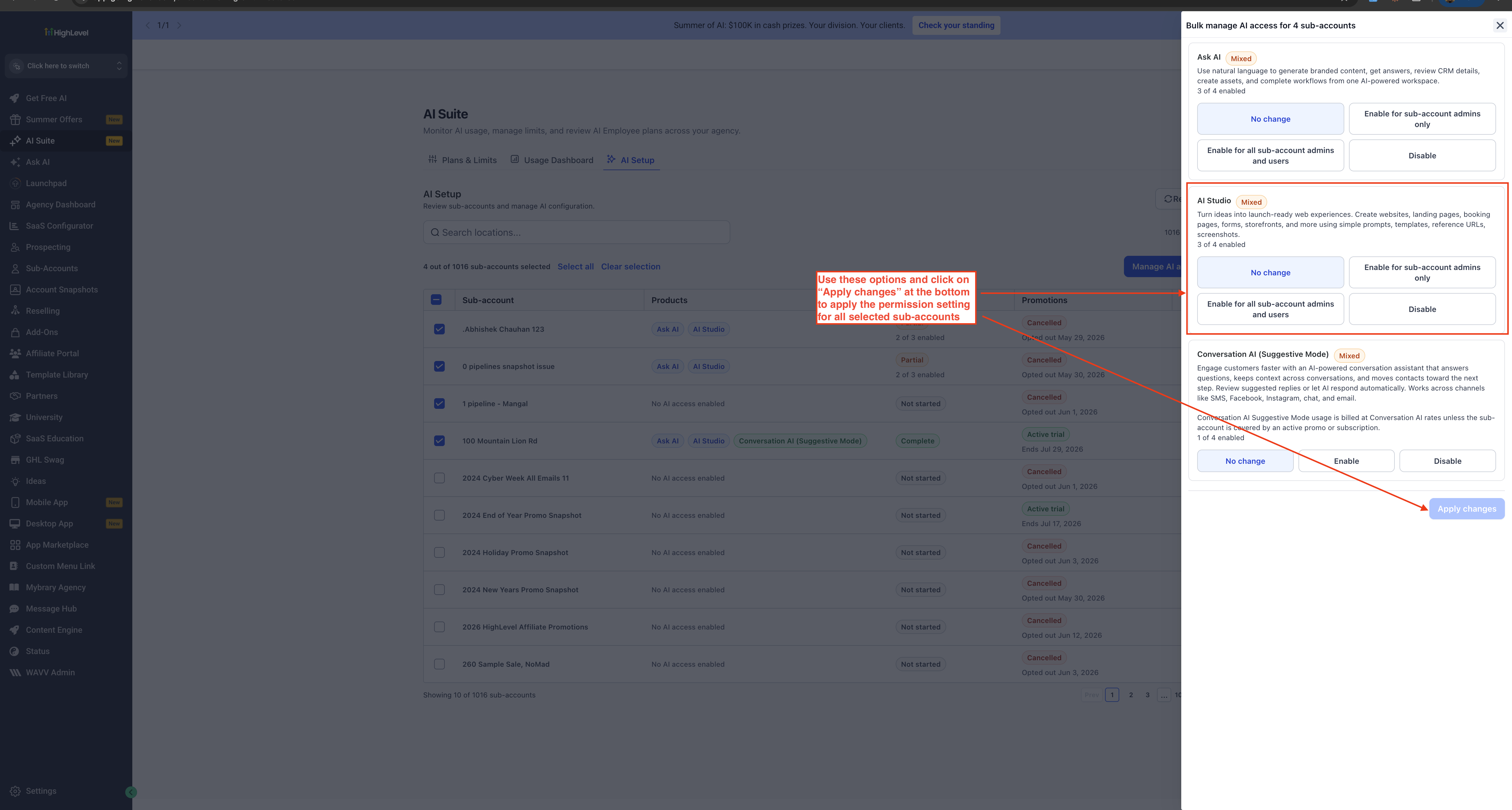Focus the Search locations input field
Viewport: 1512px width, 810px height.
pyautogui.click(x=576, y=232)
